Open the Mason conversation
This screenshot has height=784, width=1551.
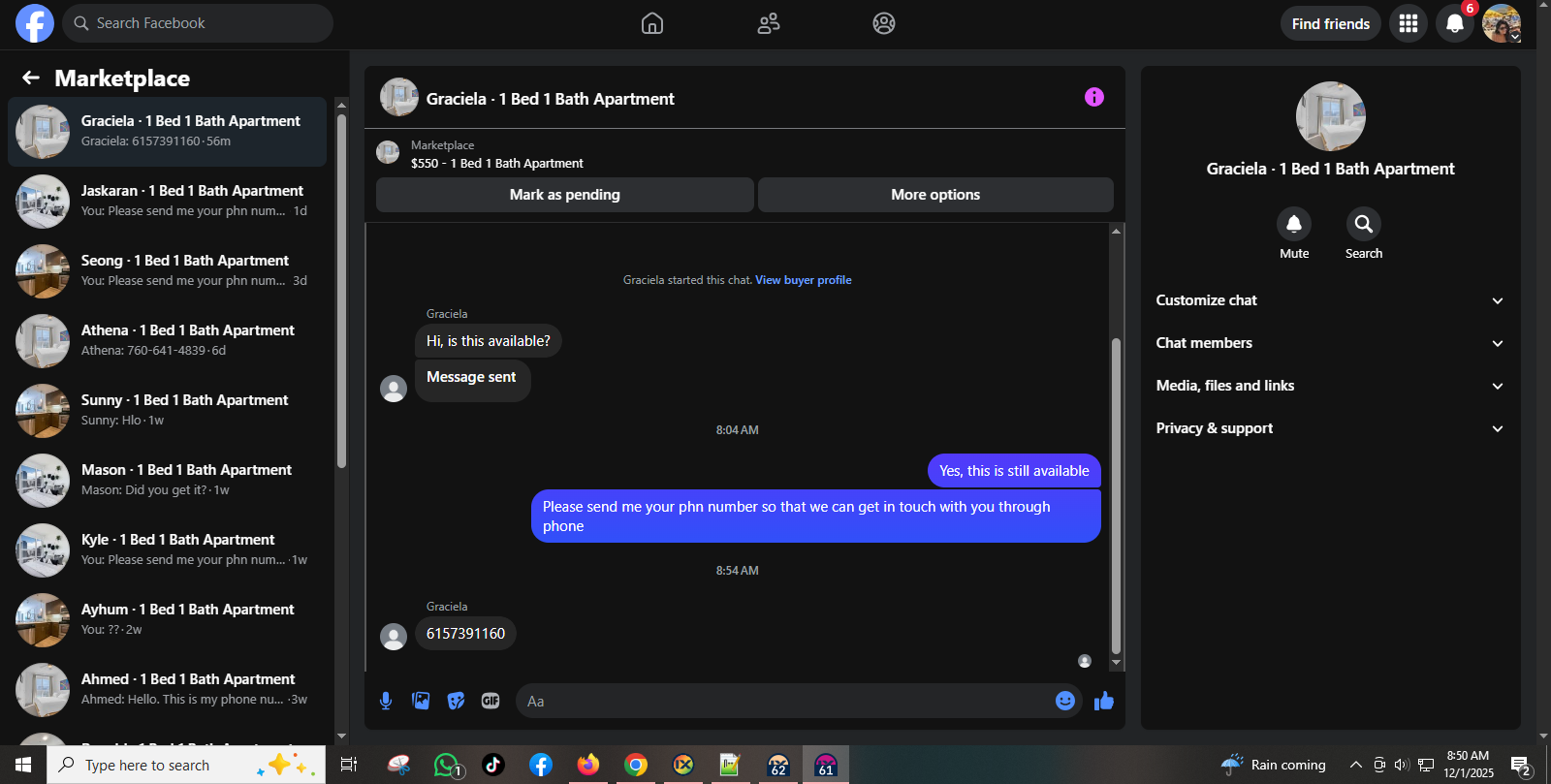tap(167, 481)
